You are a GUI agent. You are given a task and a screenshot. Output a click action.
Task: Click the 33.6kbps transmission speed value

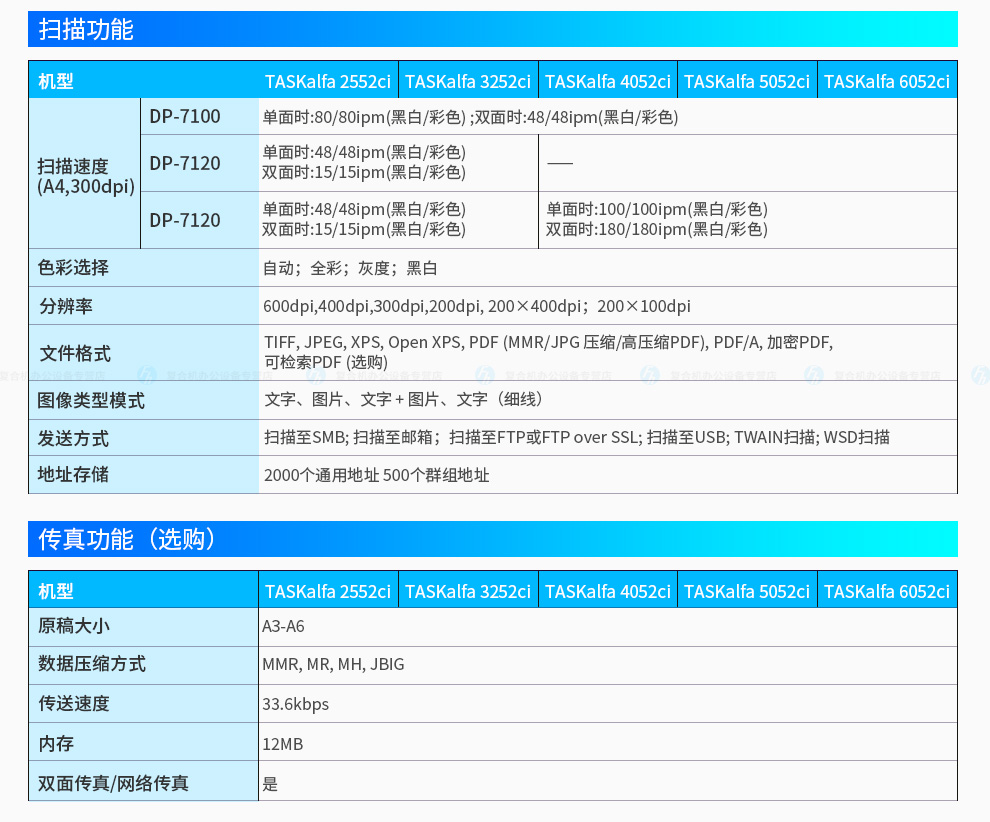pyautogui.click(x=295, y=705)
